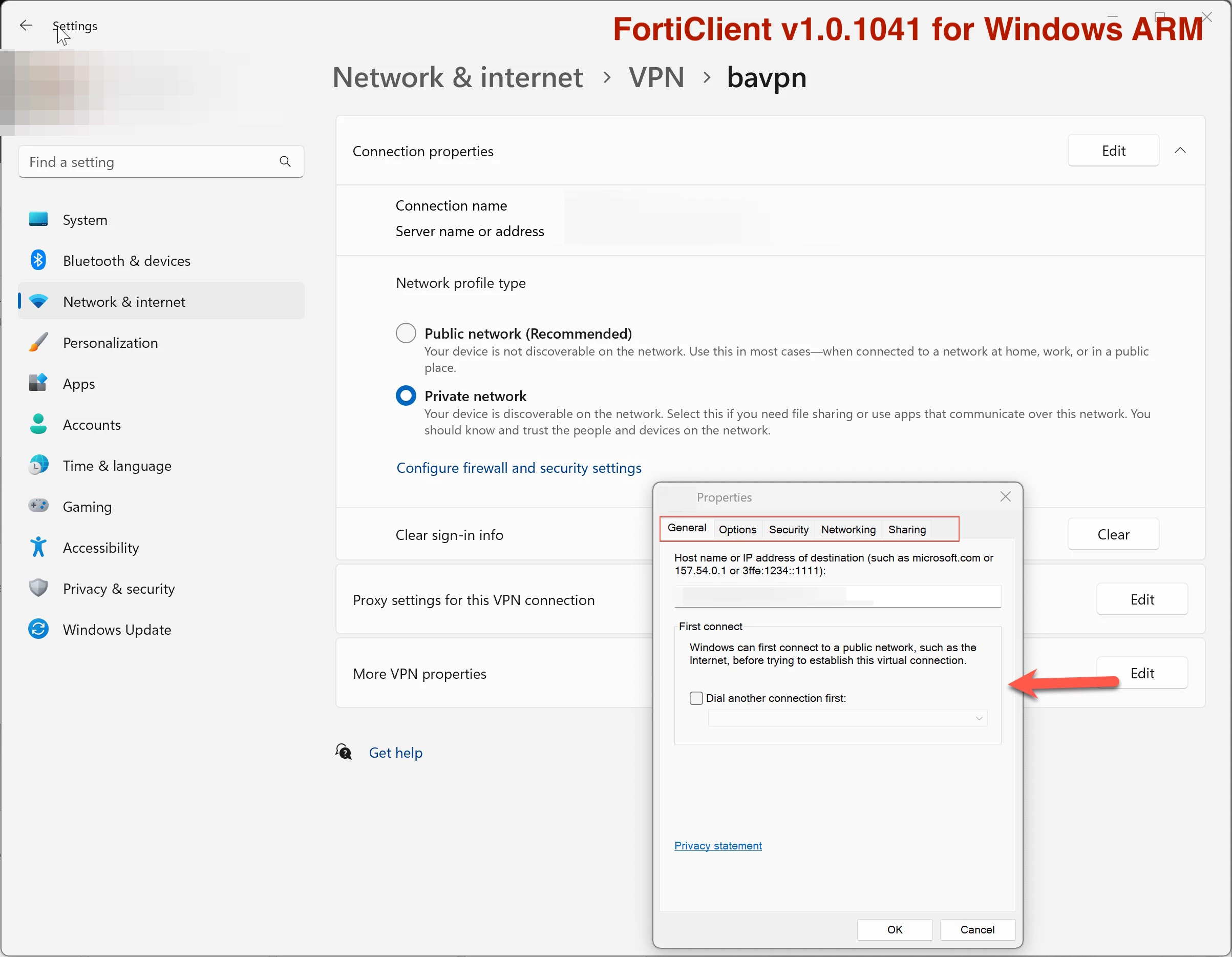Click the Get help headset icon

click(344, 752)
